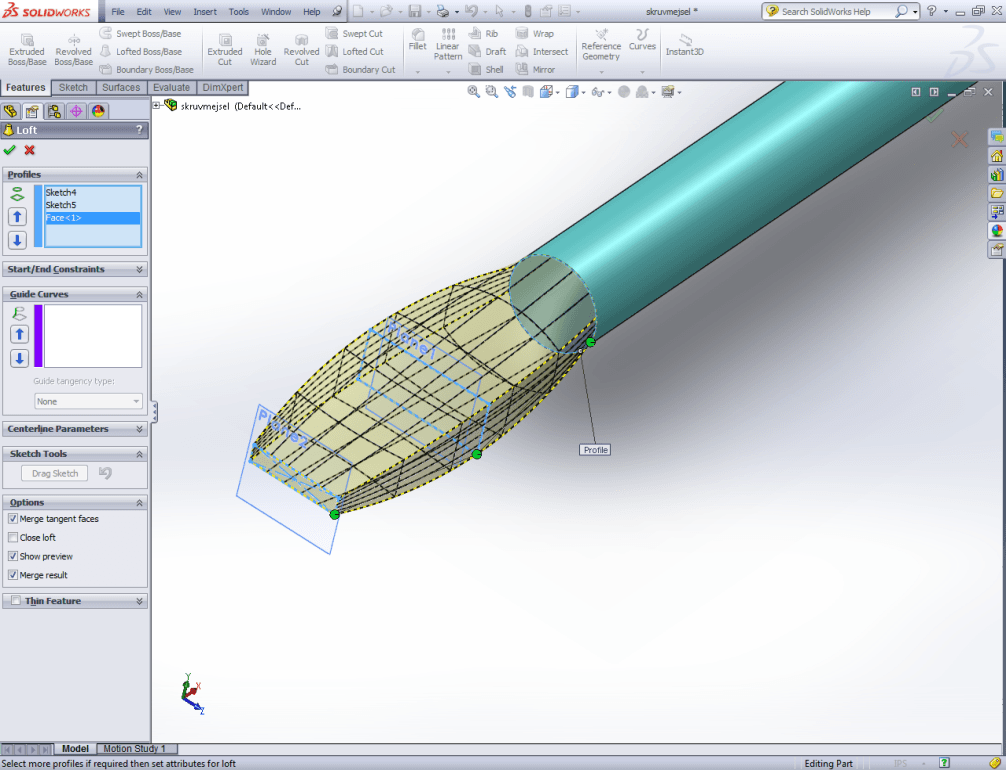Image resolution: width=1006 pixels, height=770 pixels.
Task: Open Motion Study 1 tab
Action: tap(135, 748)
